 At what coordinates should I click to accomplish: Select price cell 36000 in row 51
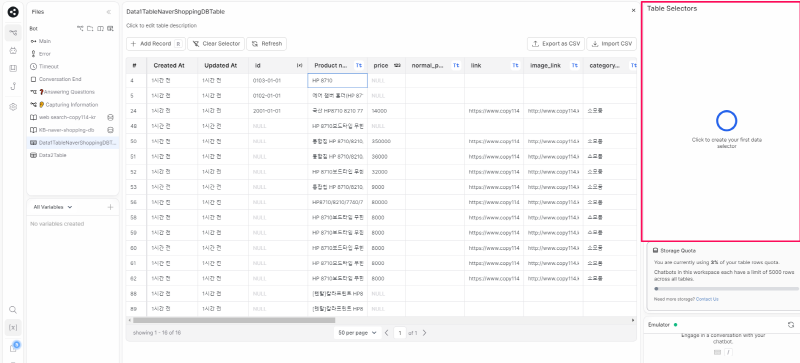(x=386, y=156)
